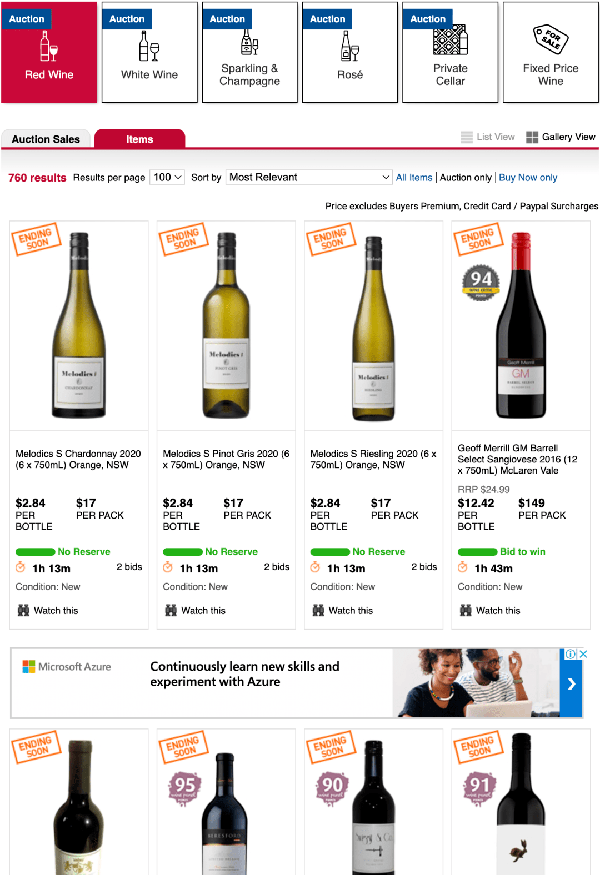Open the Sort by Most Relevant dropdown
The width and height of the screenshot is (600, 875).
tap(309, 177)
